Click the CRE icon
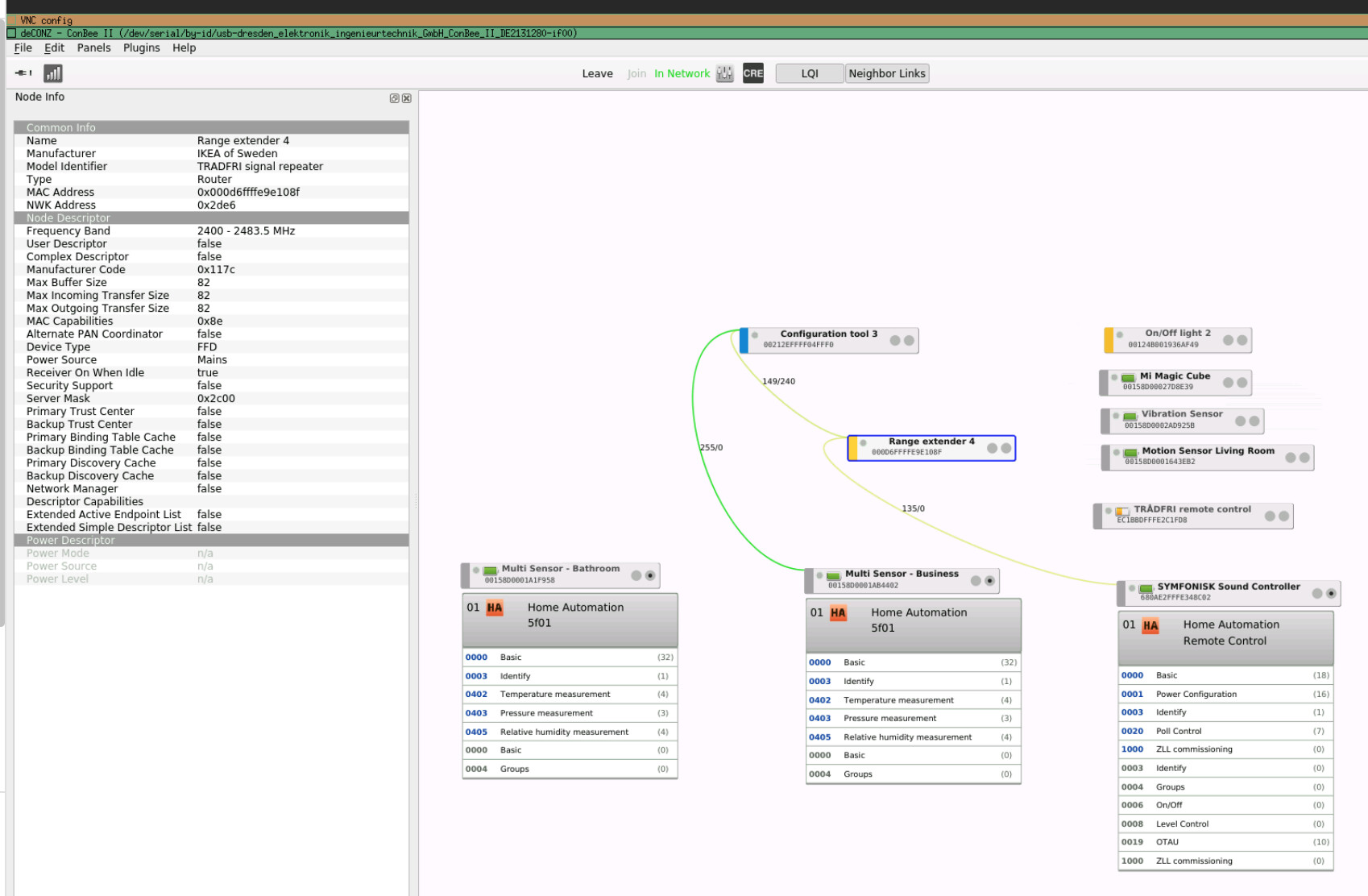Viewport: 1368px width, 896px height. pyautogui.click(x=753, y=73)
